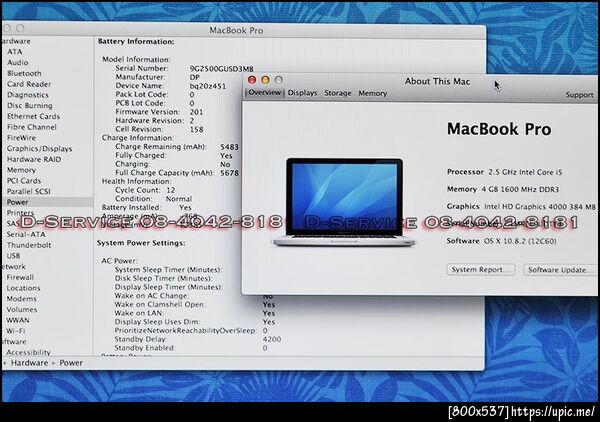Select USB in the sidebar
600x422 pixels.
point(13,256)
